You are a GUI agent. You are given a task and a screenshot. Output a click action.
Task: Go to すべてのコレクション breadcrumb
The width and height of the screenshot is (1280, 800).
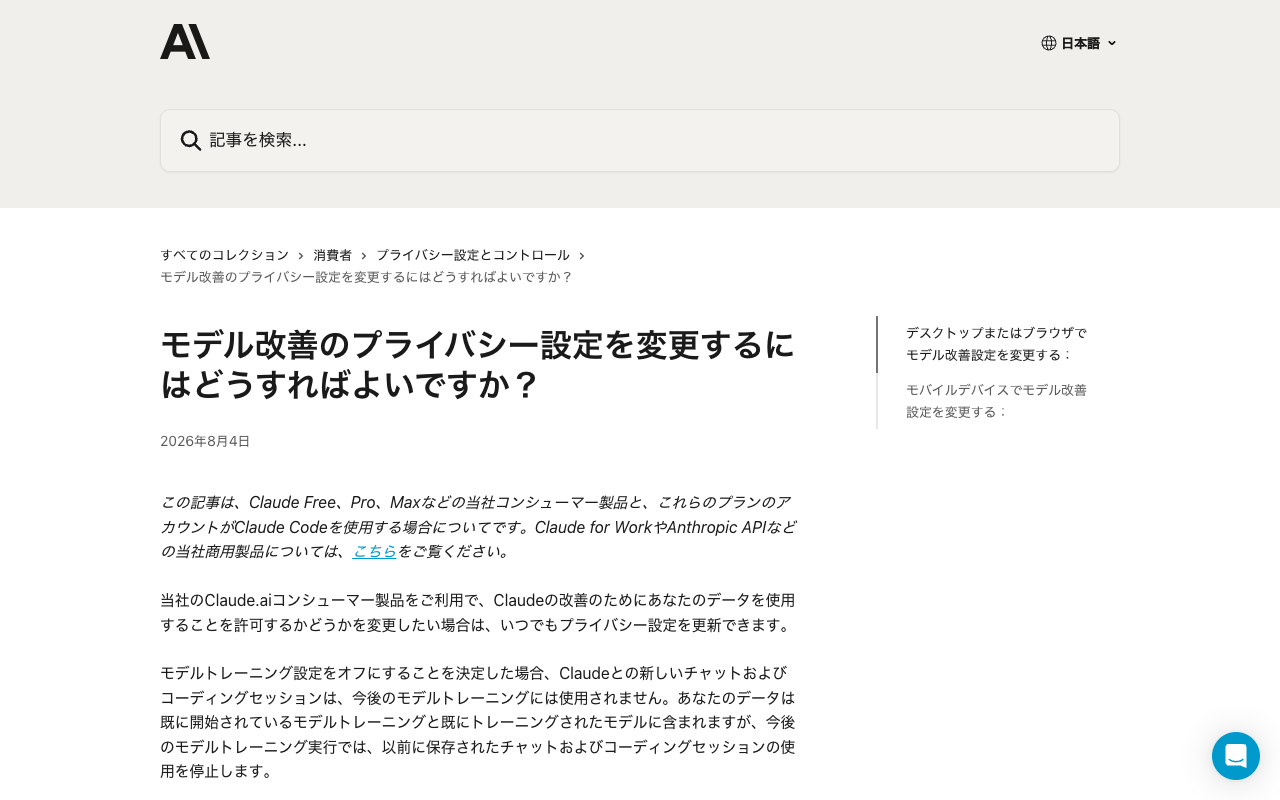pos(224,255)
